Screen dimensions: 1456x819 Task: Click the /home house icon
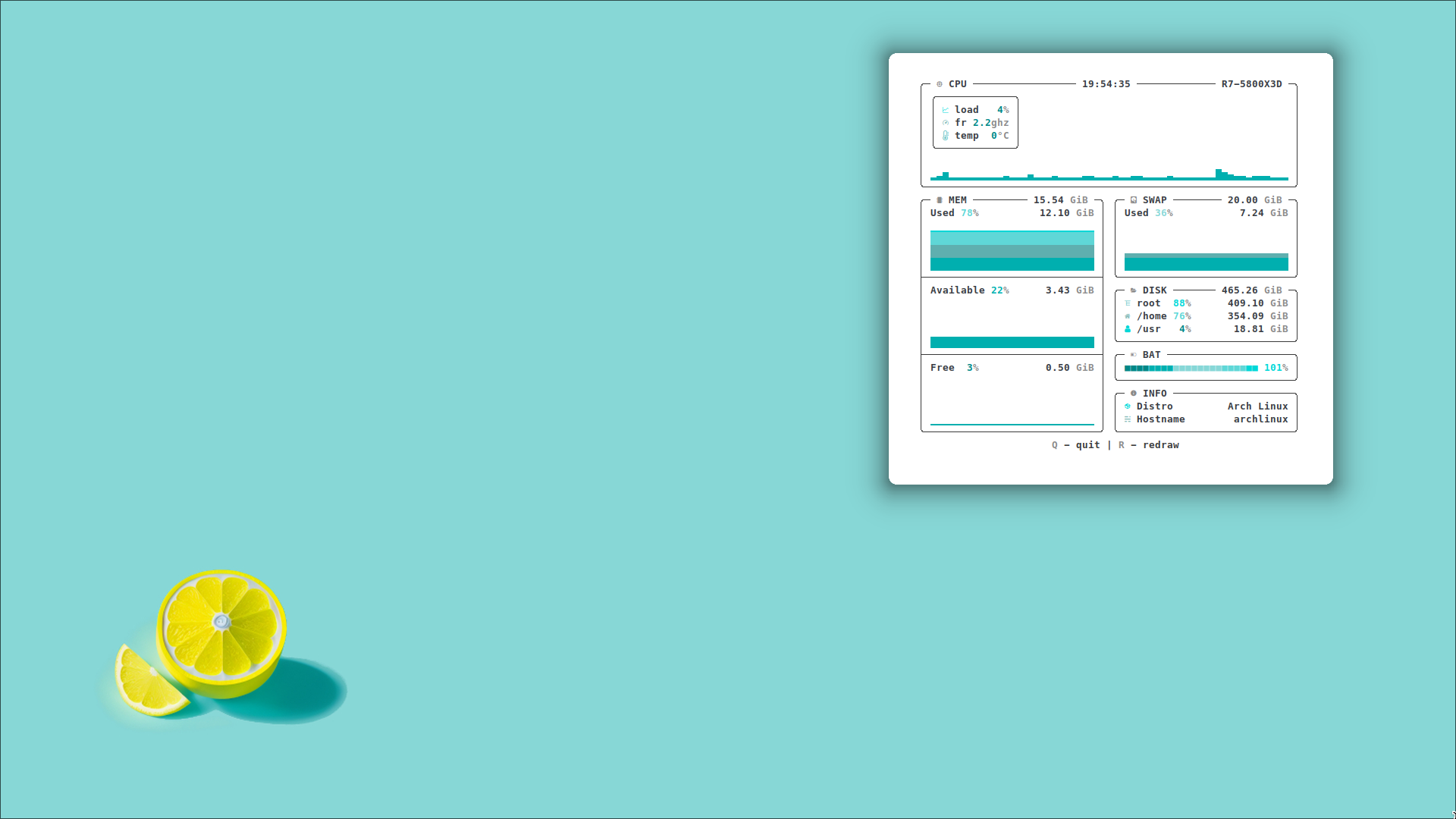1128,316
